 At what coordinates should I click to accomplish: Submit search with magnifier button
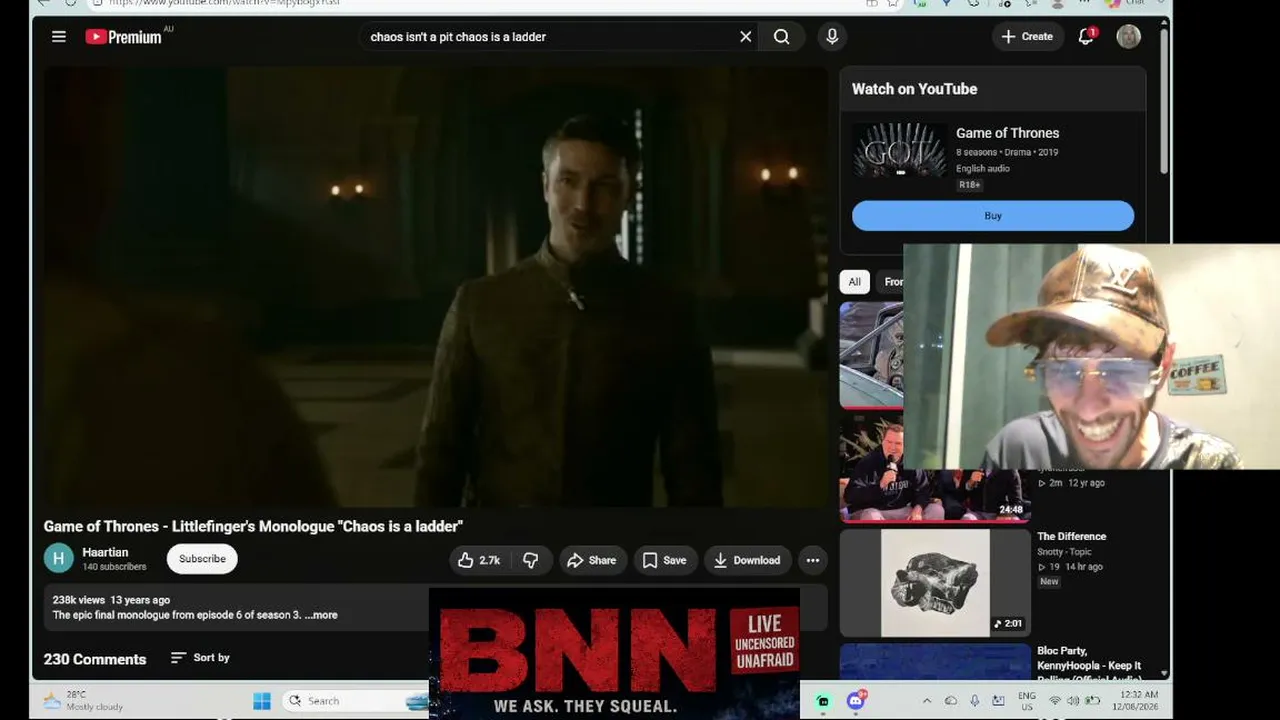point(781,37)
